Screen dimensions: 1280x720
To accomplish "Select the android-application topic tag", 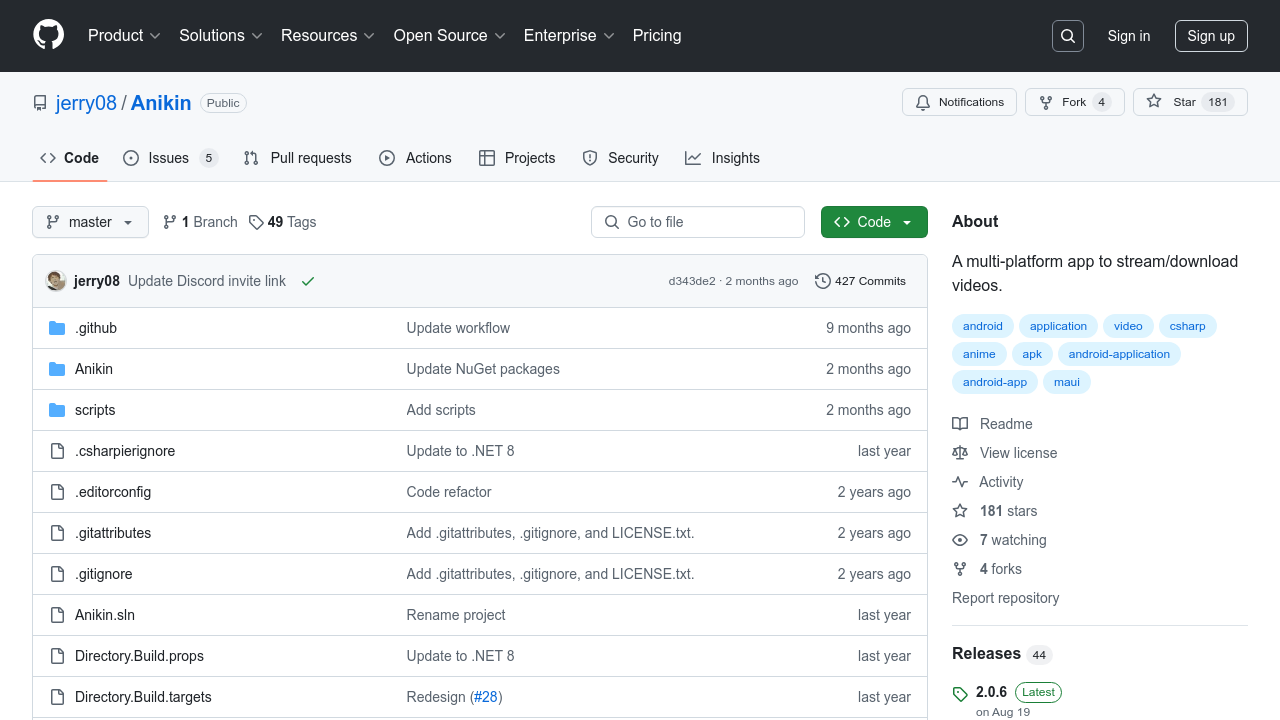I will click(x=1119, y=354).
